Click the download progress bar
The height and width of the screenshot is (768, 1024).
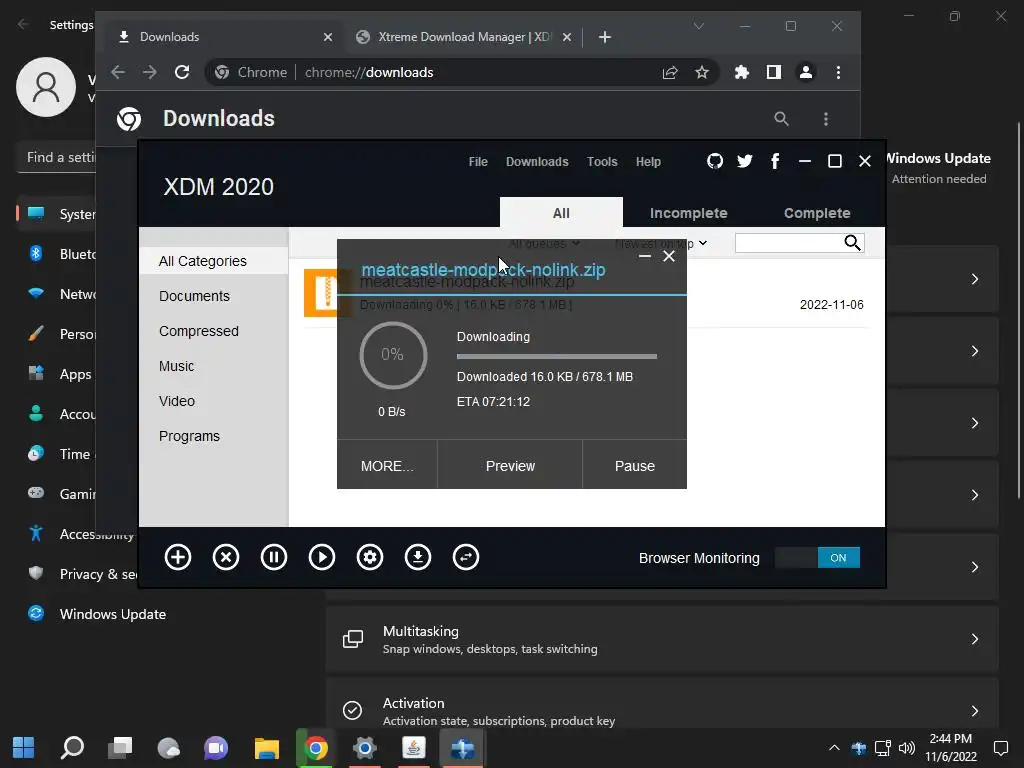(x=556, y=357)
